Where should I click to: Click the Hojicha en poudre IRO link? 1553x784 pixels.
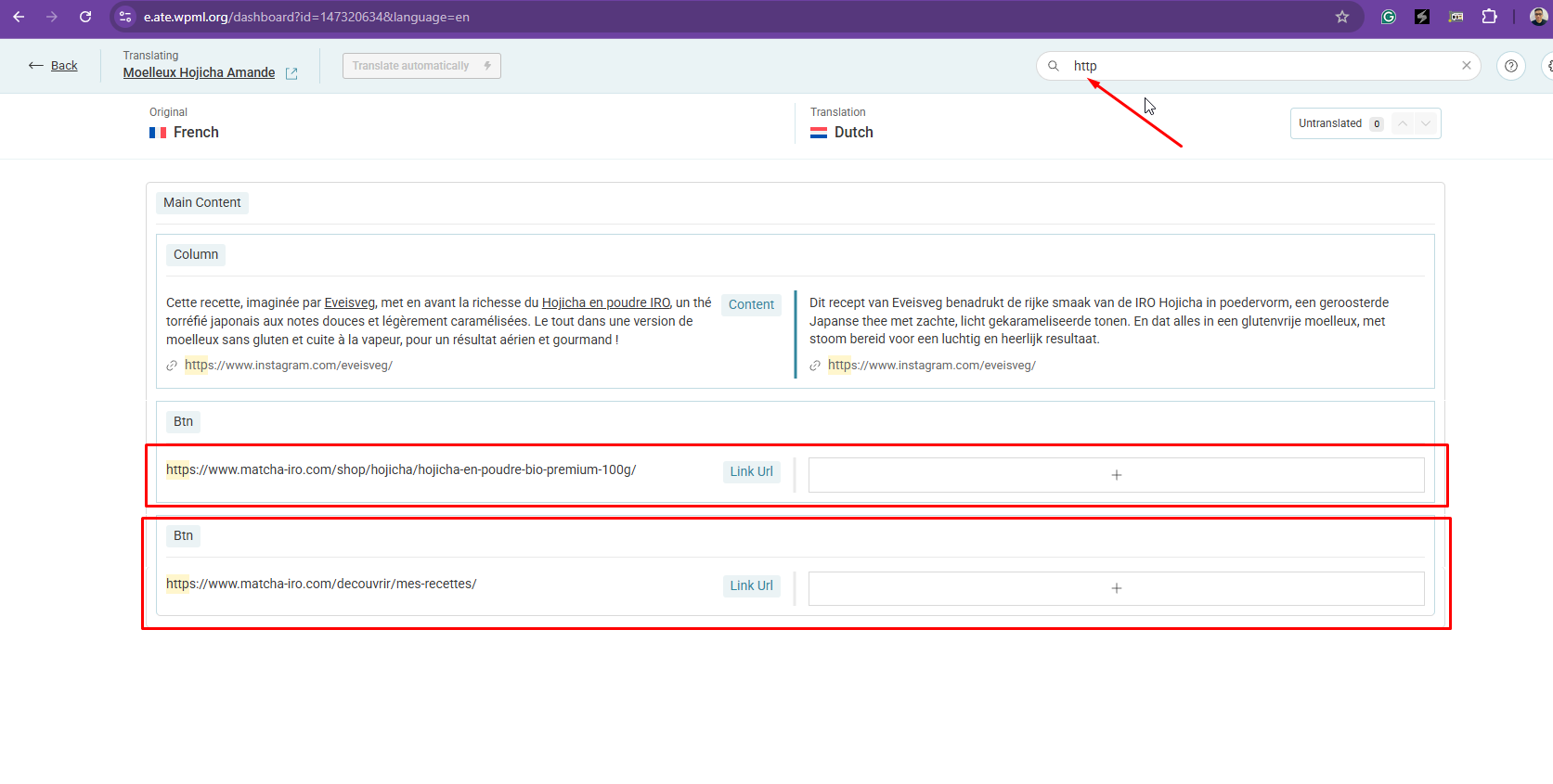click(x=606, y=302)
